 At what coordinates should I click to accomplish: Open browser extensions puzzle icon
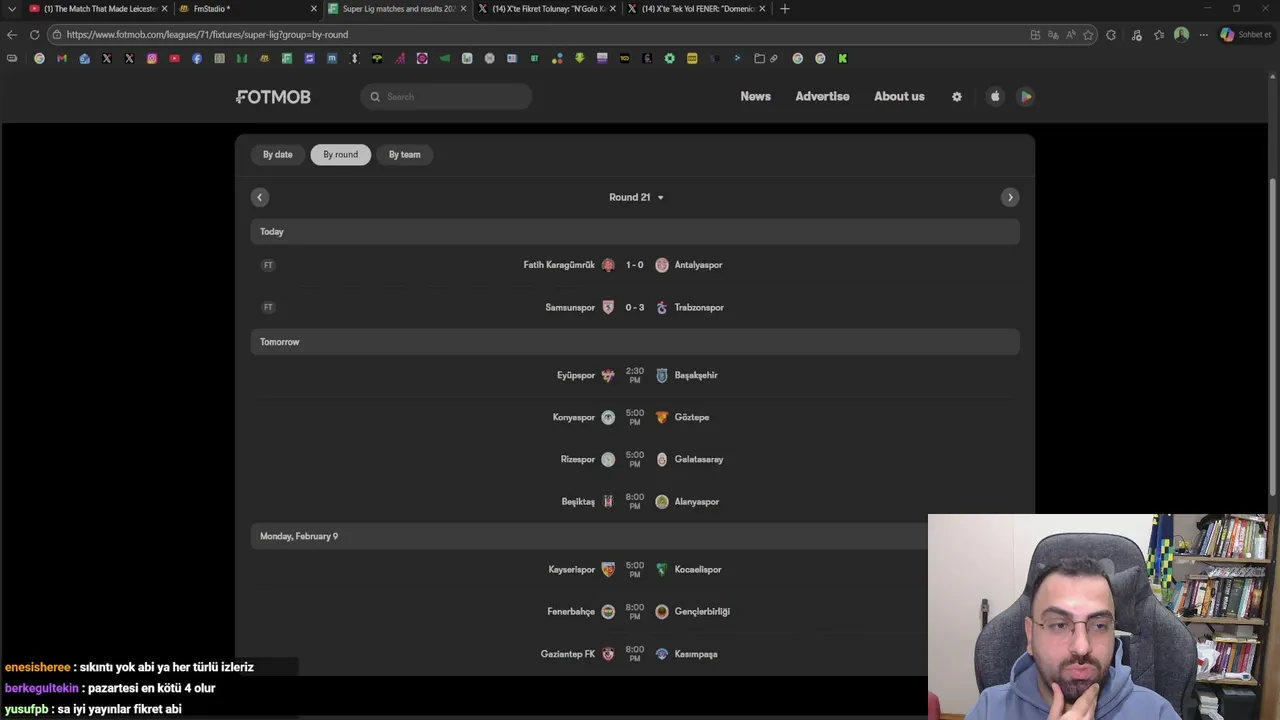tap(1111, 34)
